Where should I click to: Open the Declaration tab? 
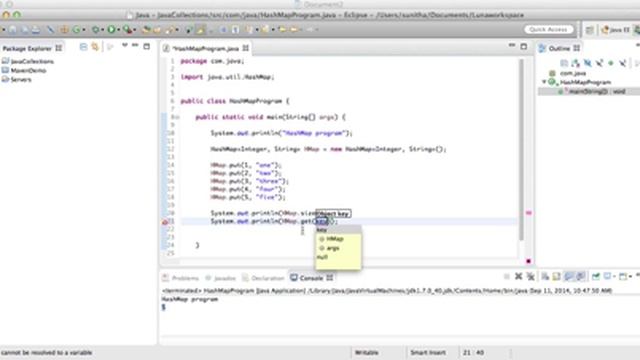[x=263, y=278]
